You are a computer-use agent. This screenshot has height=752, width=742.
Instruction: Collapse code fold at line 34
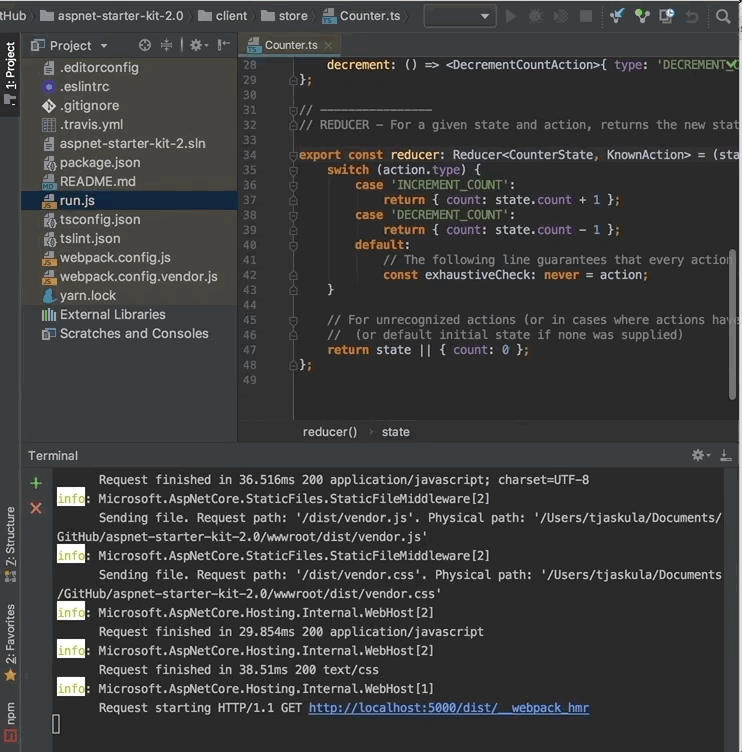293,155
